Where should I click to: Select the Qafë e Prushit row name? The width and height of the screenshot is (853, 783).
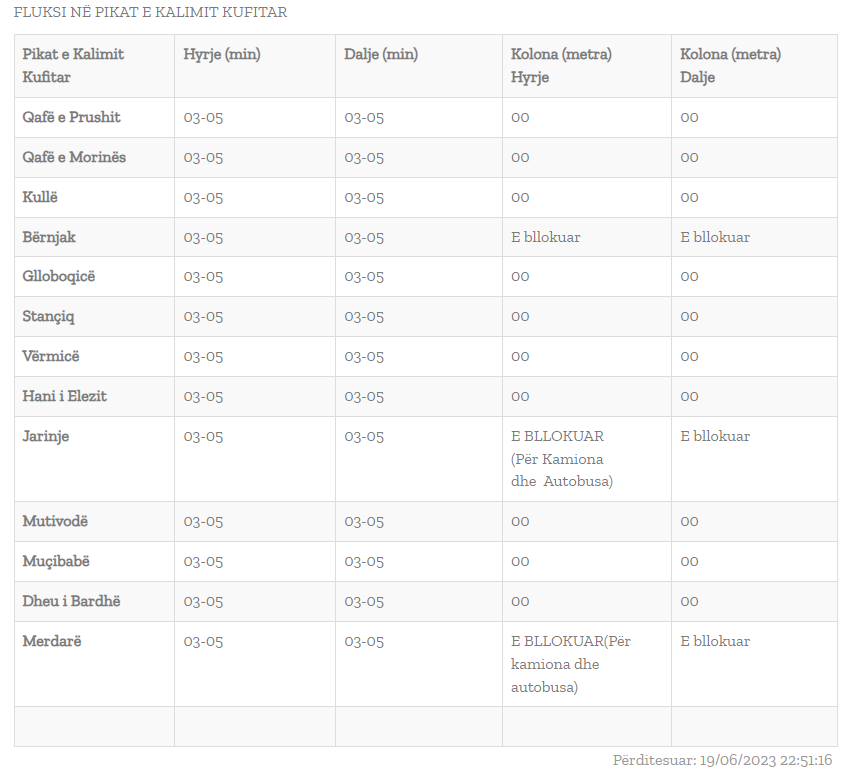[x=71, y=117]
